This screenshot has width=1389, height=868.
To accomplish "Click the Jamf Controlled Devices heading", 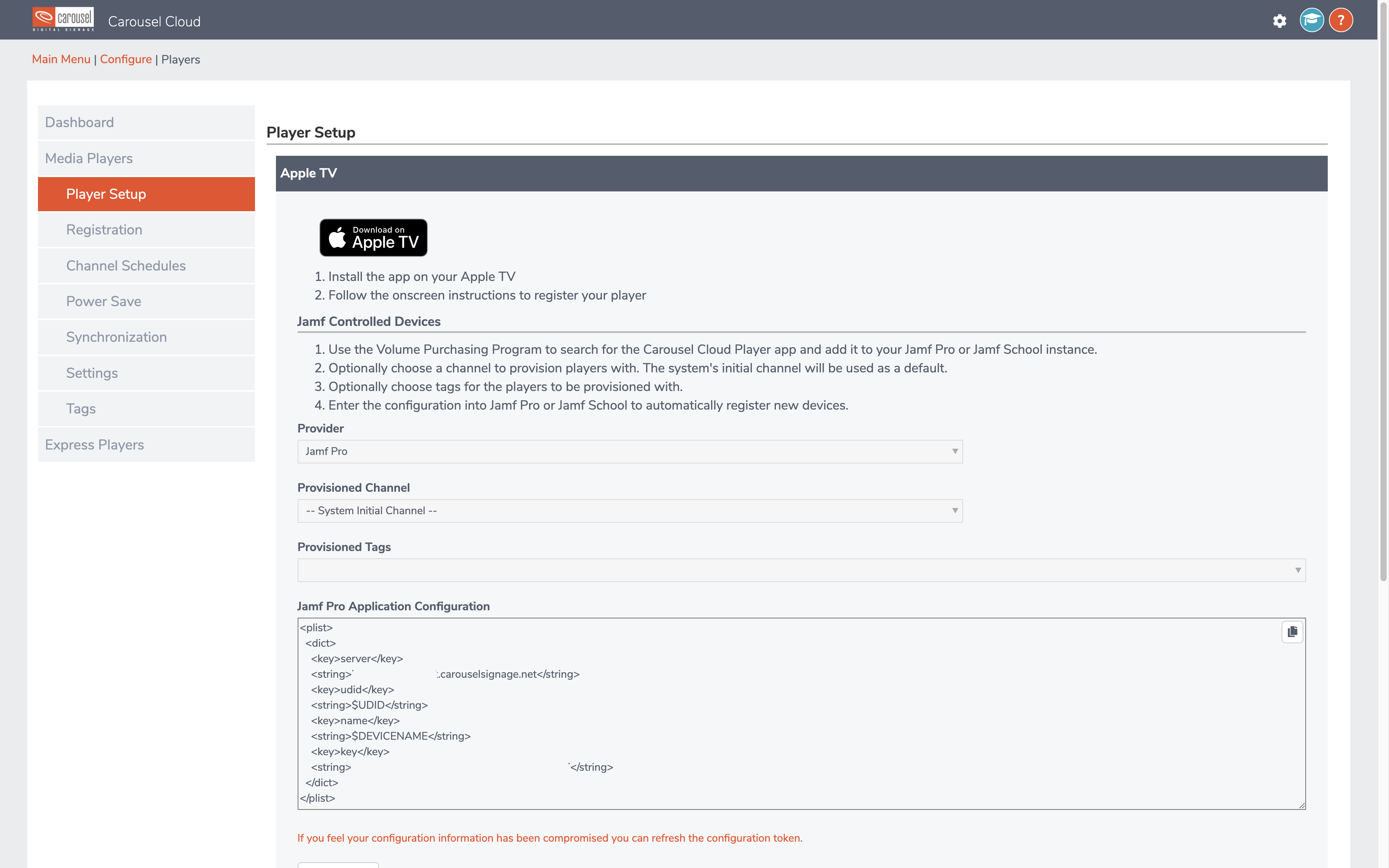I will [x=369, y=322].
